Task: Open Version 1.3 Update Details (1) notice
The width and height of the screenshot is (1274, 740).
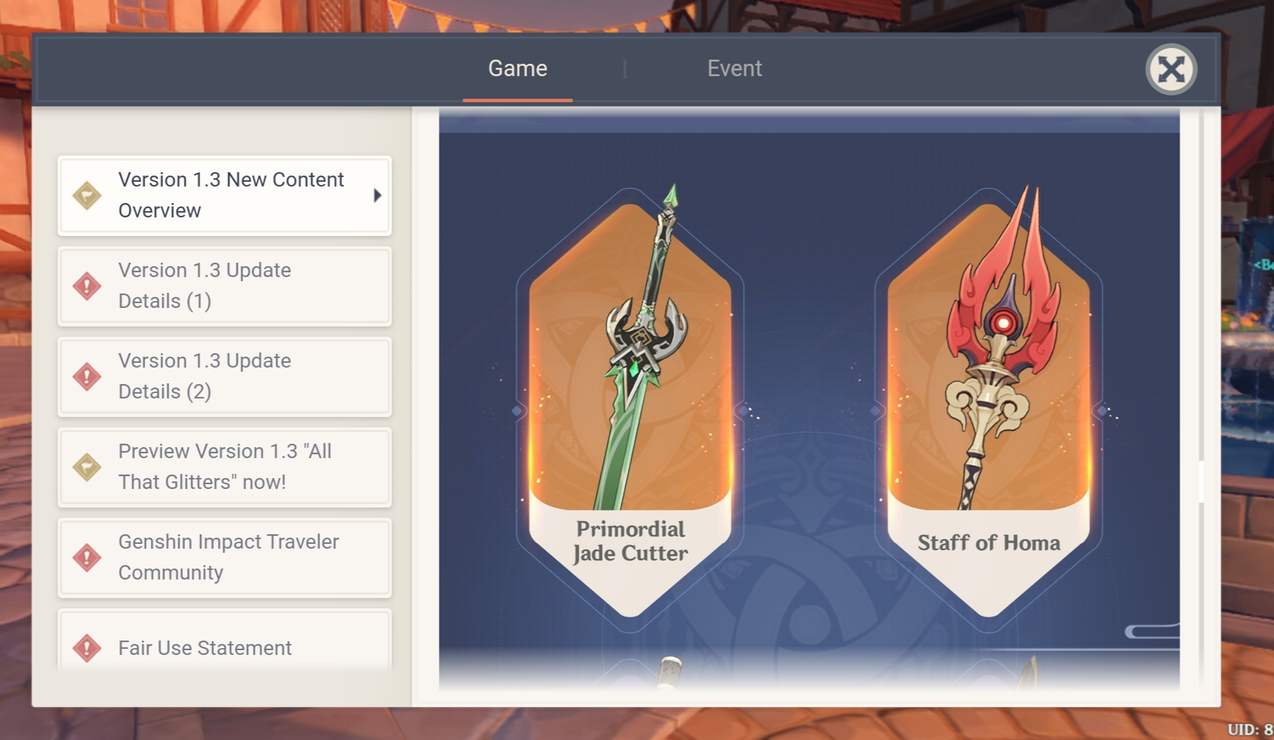Action: [x=224, y=286]
